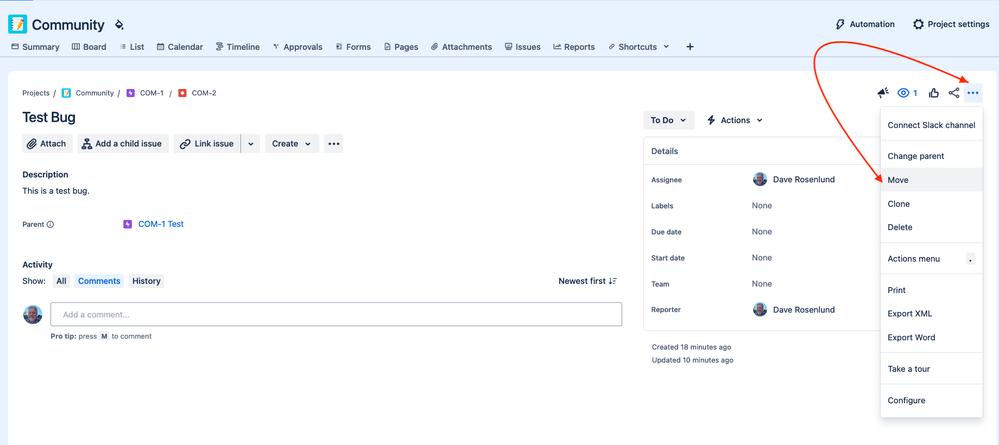Click Add a child issue button
Image resolution: width=999 pixels, height=445 pixels.
[124, 143]
